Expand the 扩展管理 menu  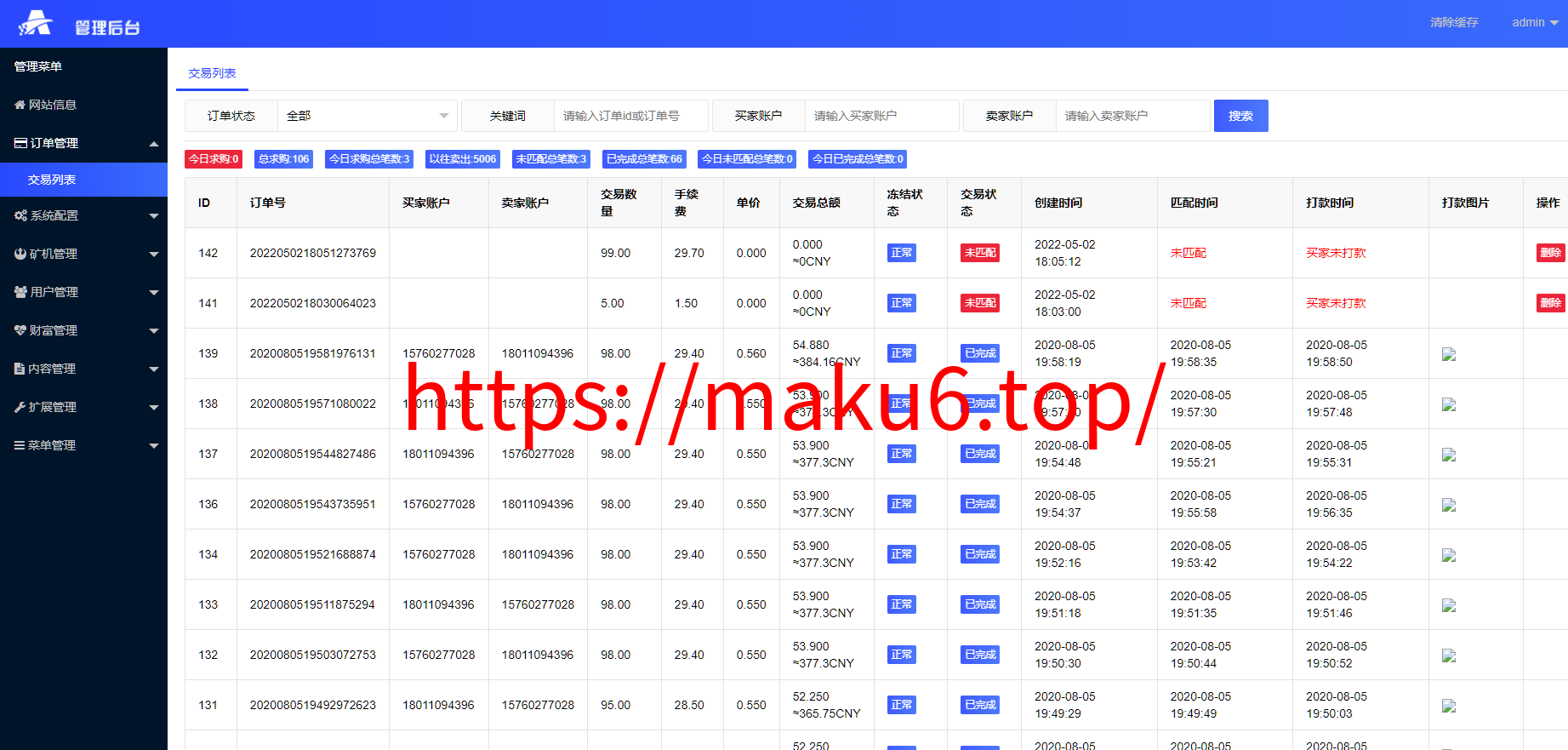[x=83, y=407]
